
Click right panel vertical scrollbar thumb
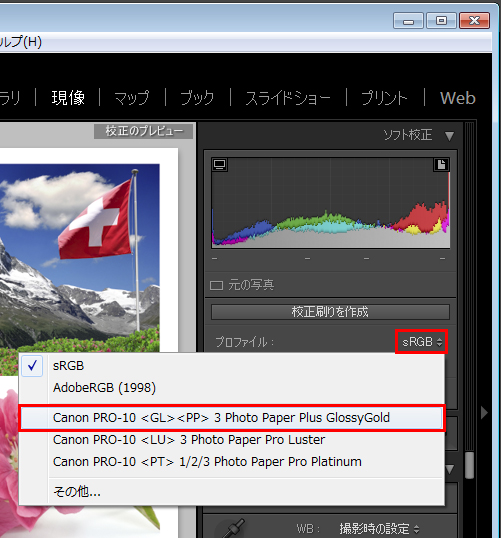point(469,465)
